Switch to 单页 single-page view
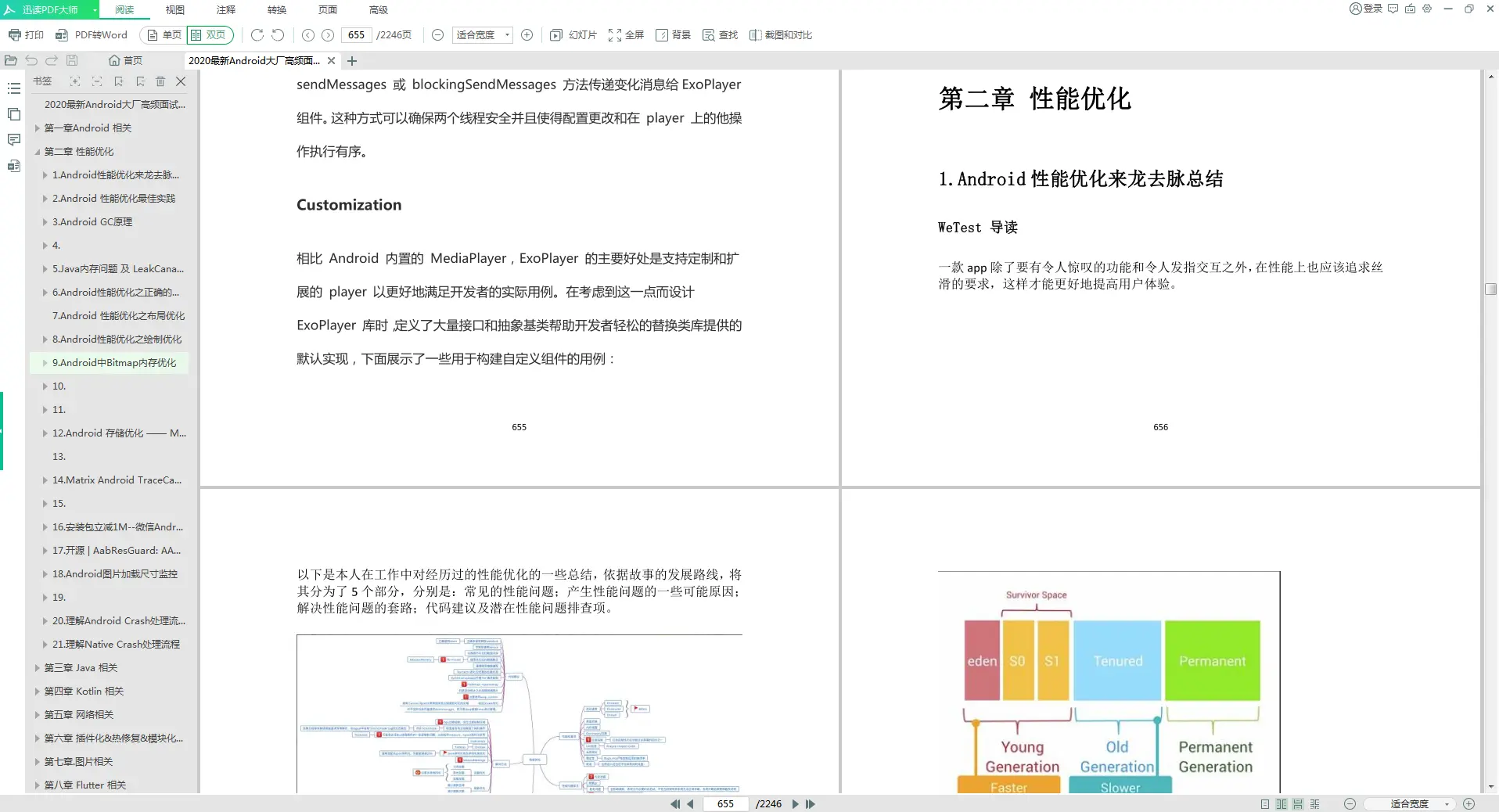 [x=162, y=35]
